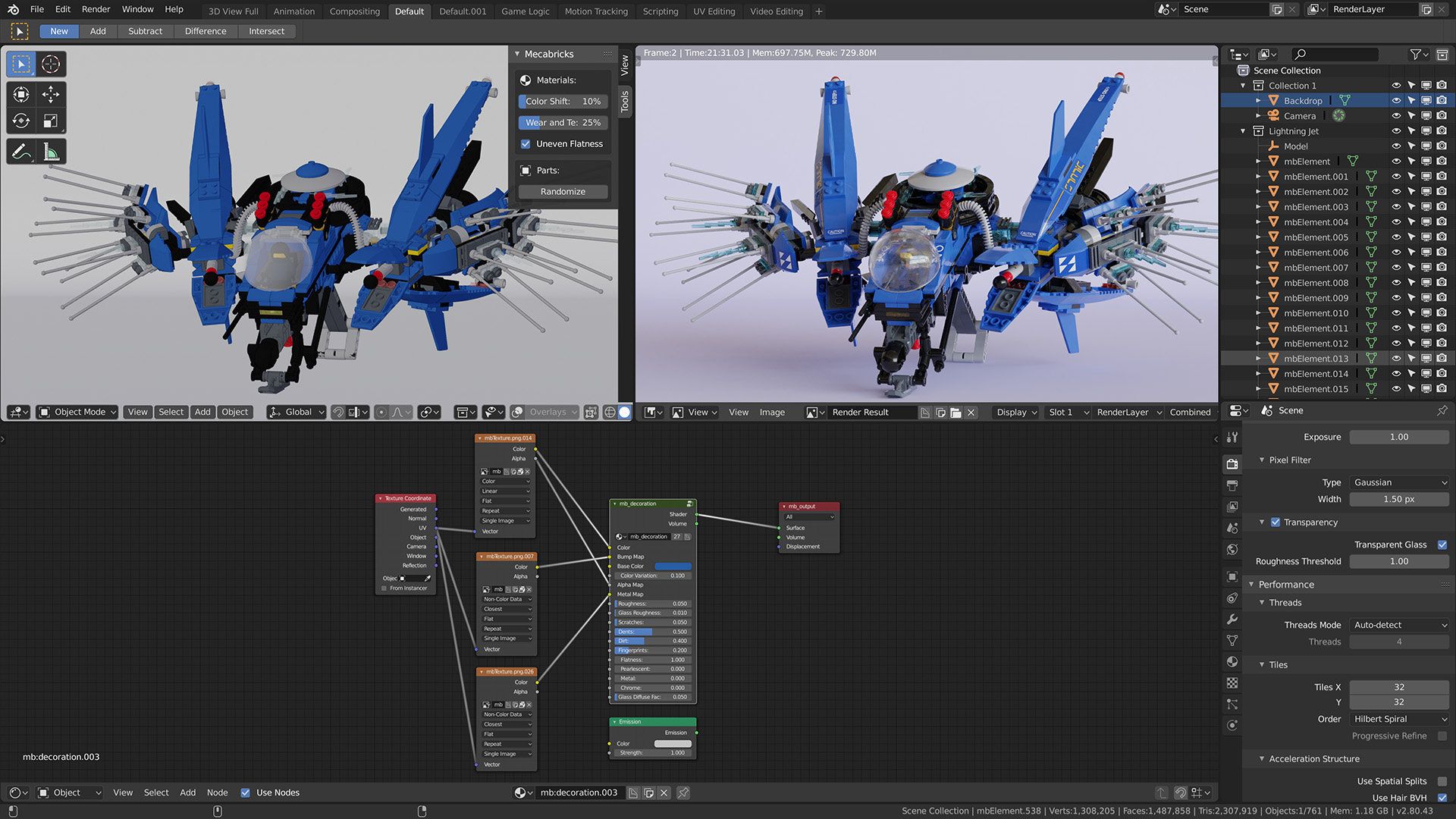1456x819 pixels.
Task: Click the Exposure value field
Action: click(x=1398, y=437)
